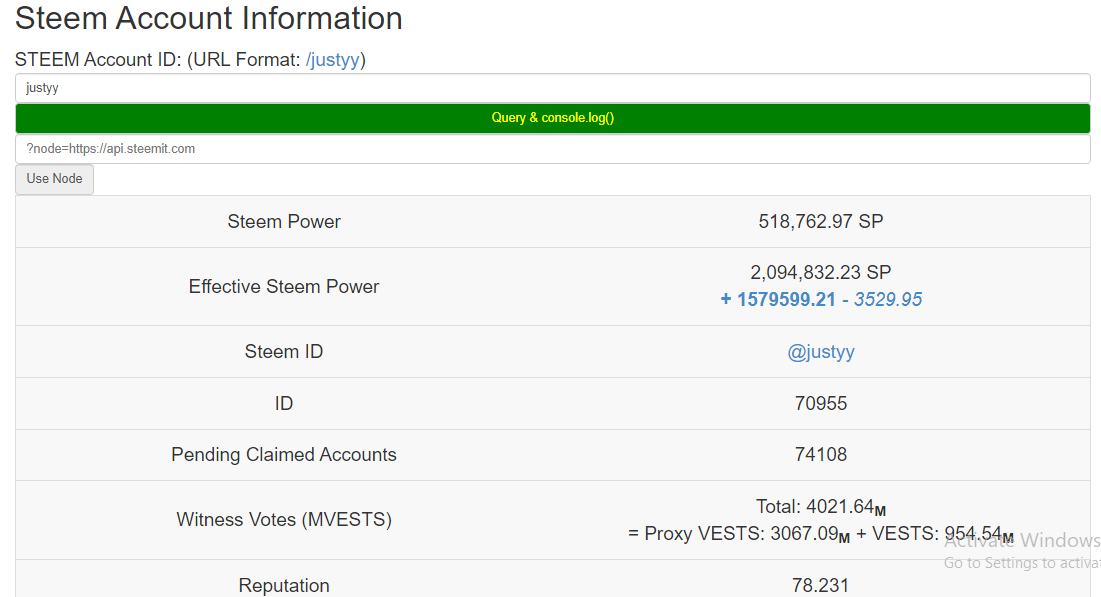Focus the STEEM Account ID input field
The width and height of the screenshot is (1101, 597).
pyautogui.click(x=553, y=88)
